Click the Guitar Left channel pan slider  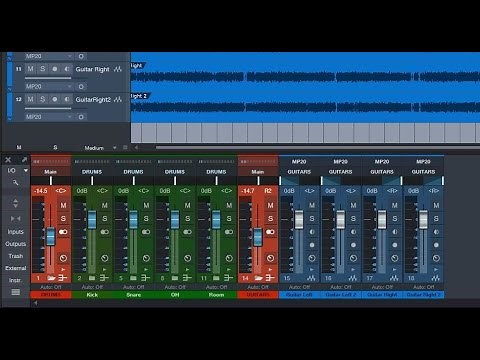click(299, 181)
